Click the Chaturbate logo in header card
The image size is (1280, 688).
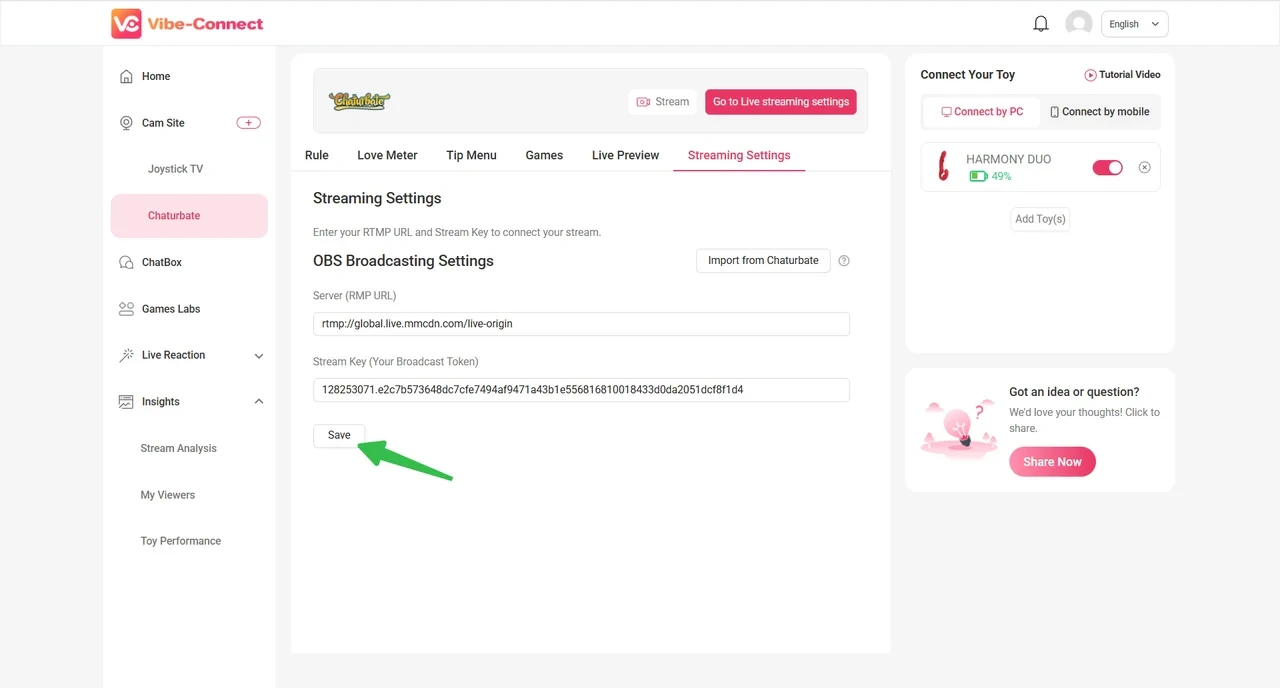pyautogui.click(x=359, y=101)
